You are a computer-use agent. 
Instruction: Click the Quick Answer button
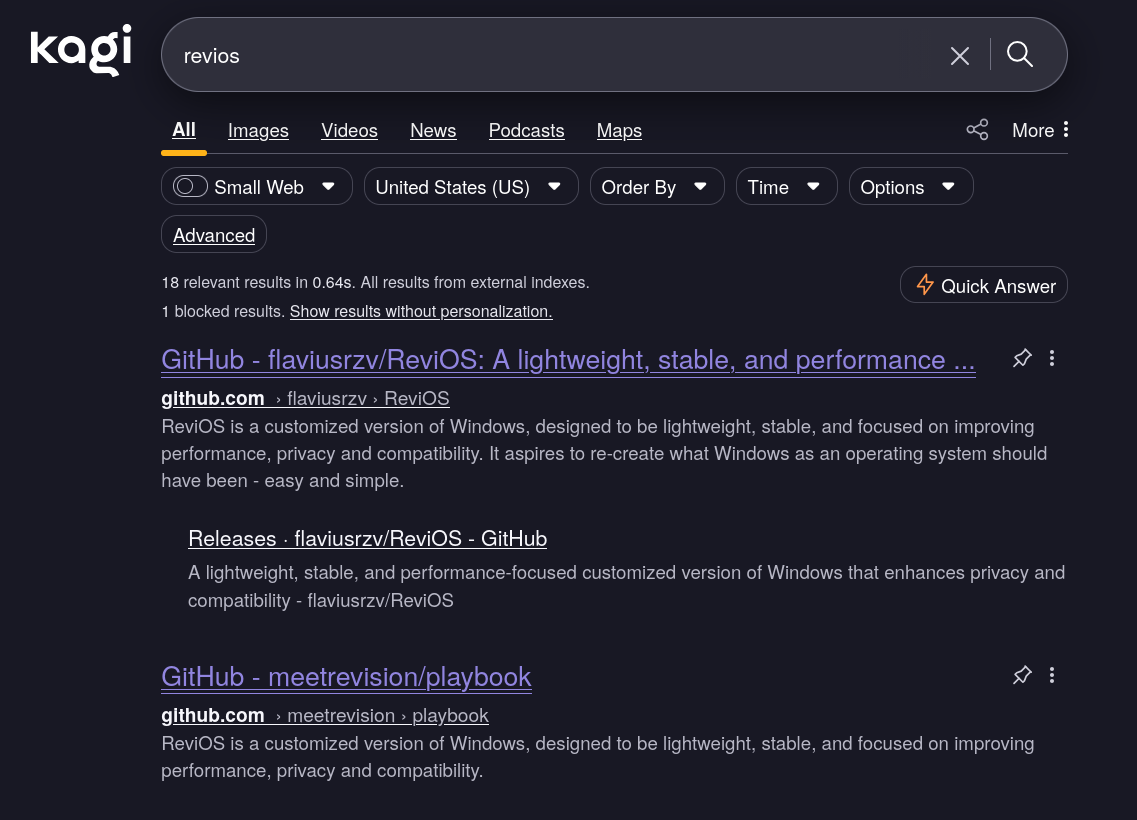(983, 286)
